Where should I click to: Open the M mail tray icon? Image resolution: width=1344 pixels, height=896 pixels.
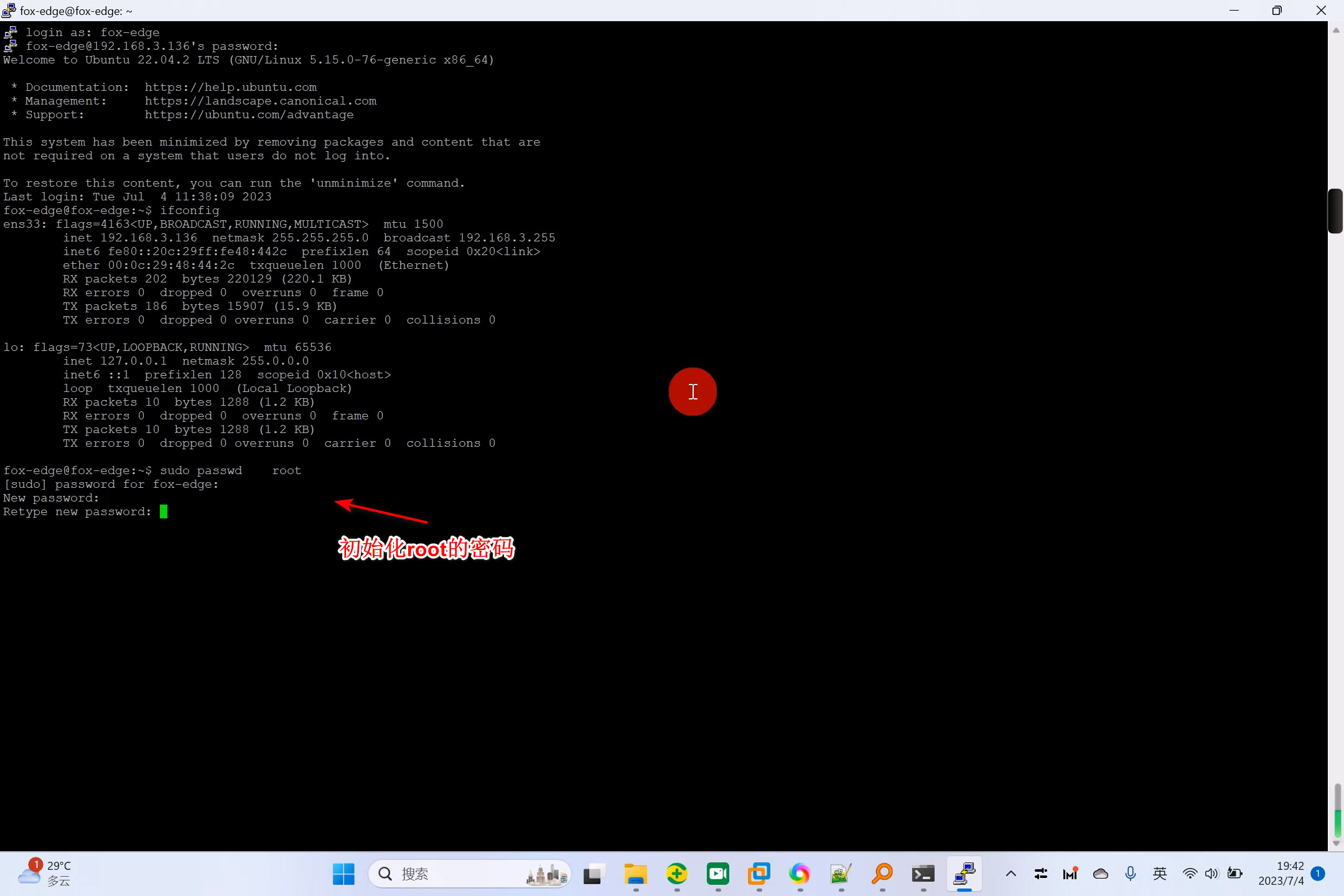(x=1070, y=874)
